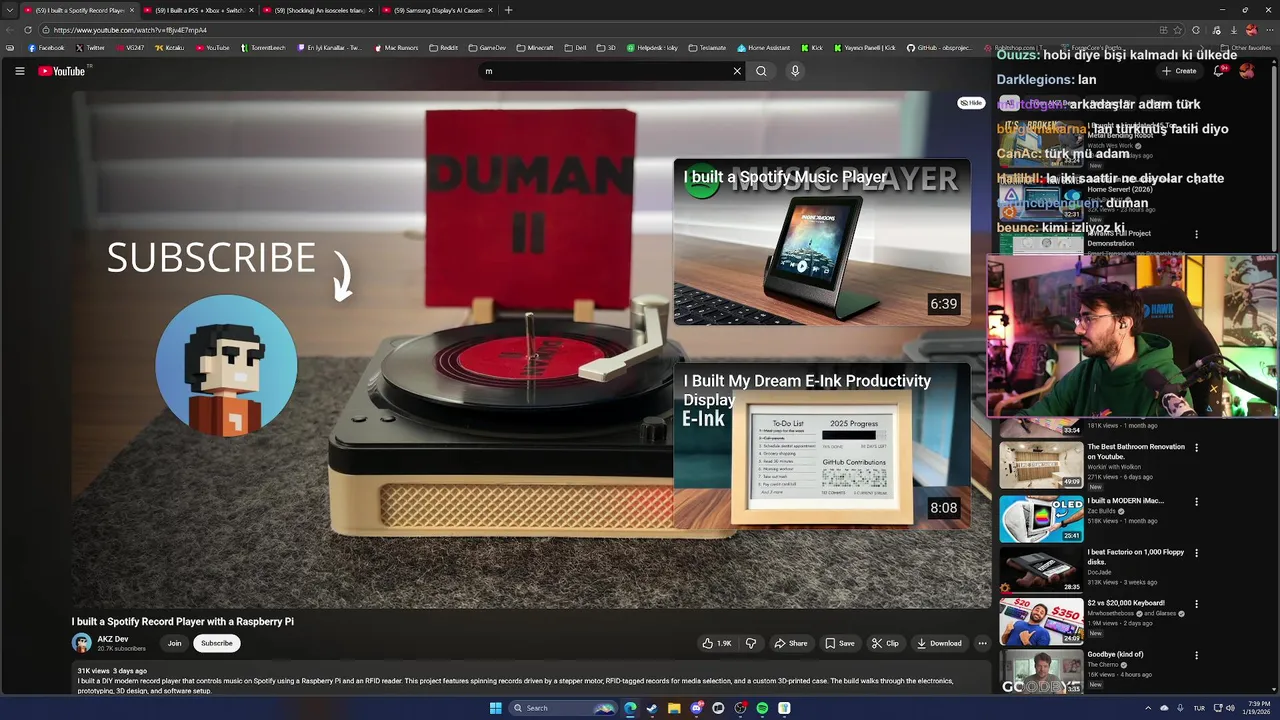Screen dimensions: 1280x720
Task: Open the Edge tab list dropdown arrow
Action: 9,10
